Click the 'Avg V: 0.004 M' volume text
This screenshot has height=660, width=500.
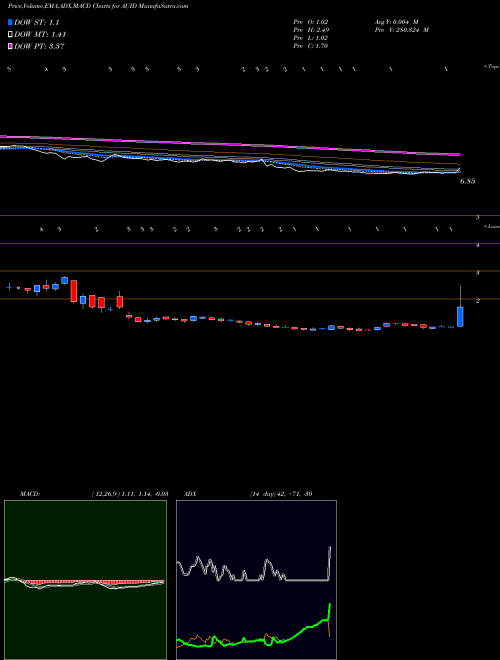coord(396,22)
